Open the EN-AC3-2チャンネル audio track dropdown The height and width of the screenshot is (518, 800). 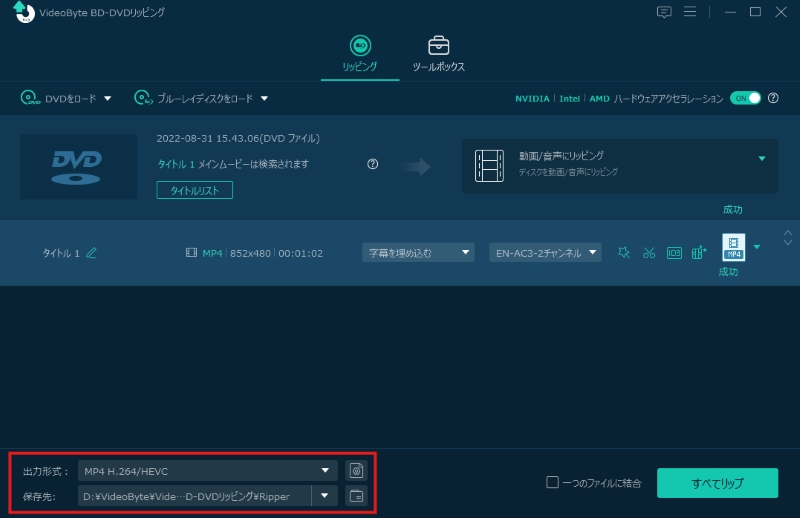tap(545, 253)
